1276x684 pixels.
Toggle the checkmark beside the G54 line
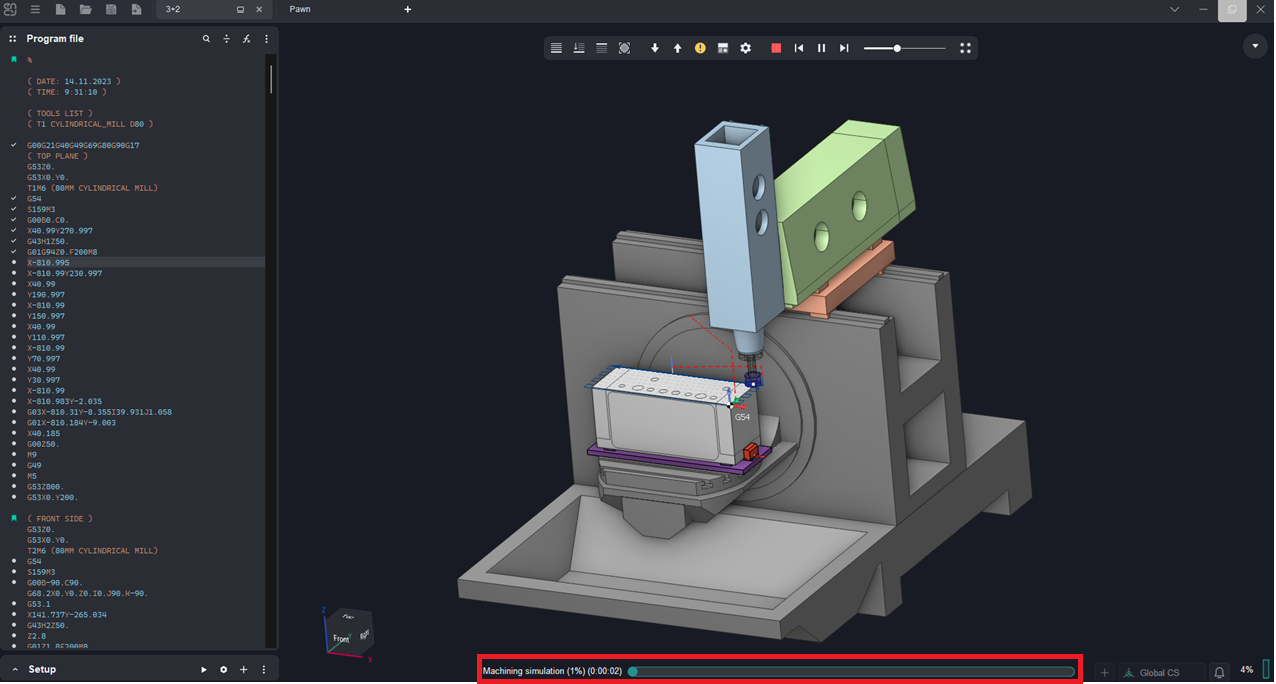coord(14,199)
